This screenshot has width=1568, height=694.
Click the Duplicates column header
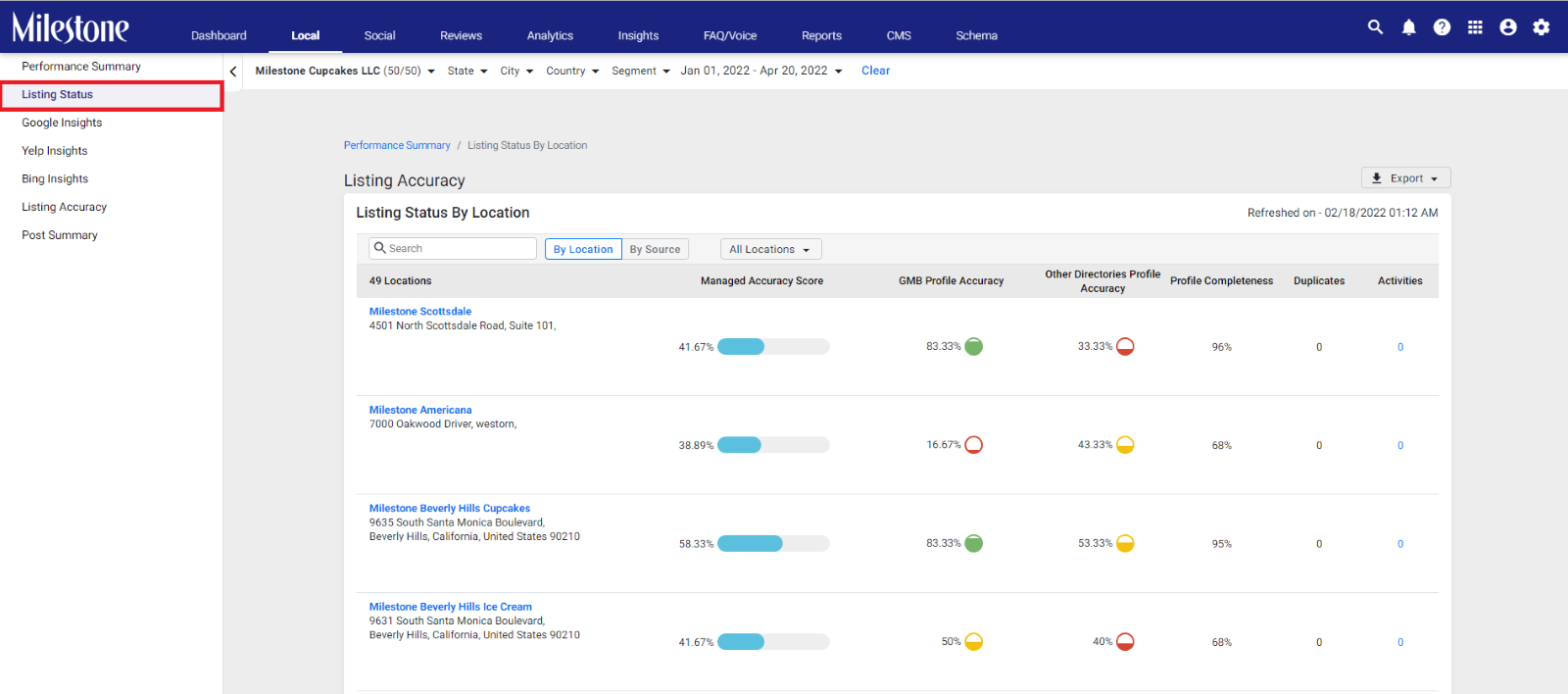(1319, 281)
